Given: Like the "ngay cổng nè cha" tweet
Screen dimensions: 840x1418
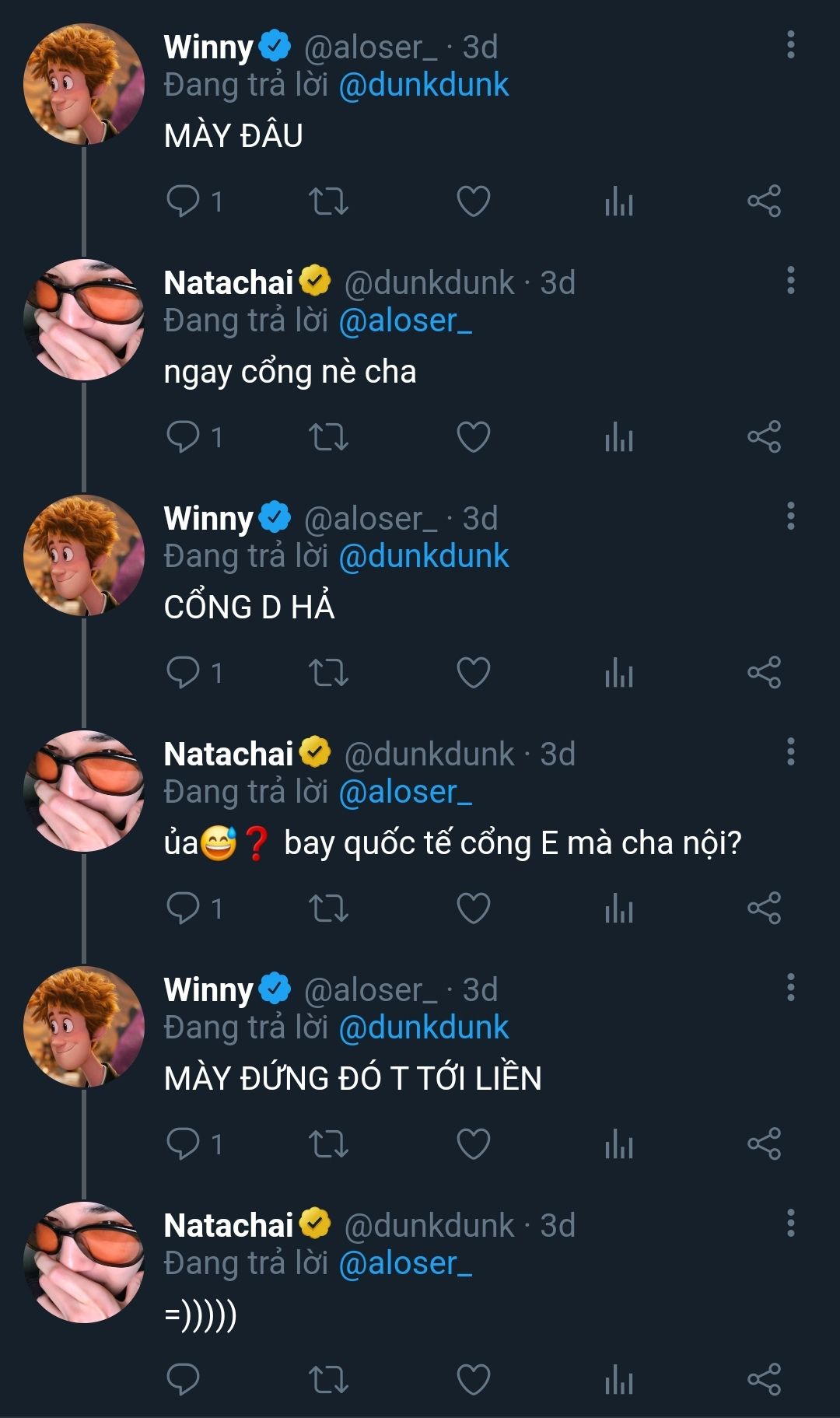Looking at the screenshot, I should point(473,437).
